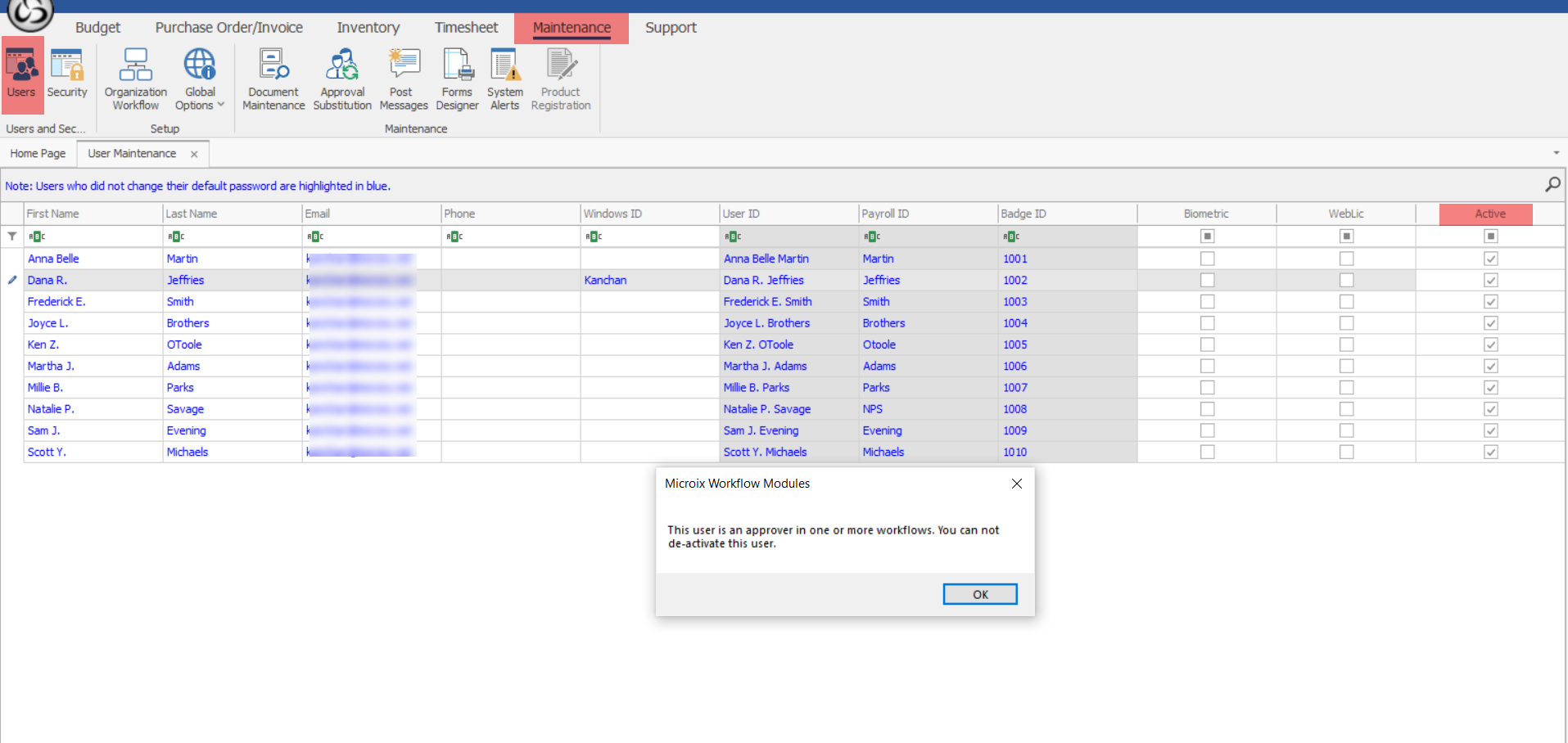Enable Biometric checkbox for Frederick E. Smith

(1207, 302)
